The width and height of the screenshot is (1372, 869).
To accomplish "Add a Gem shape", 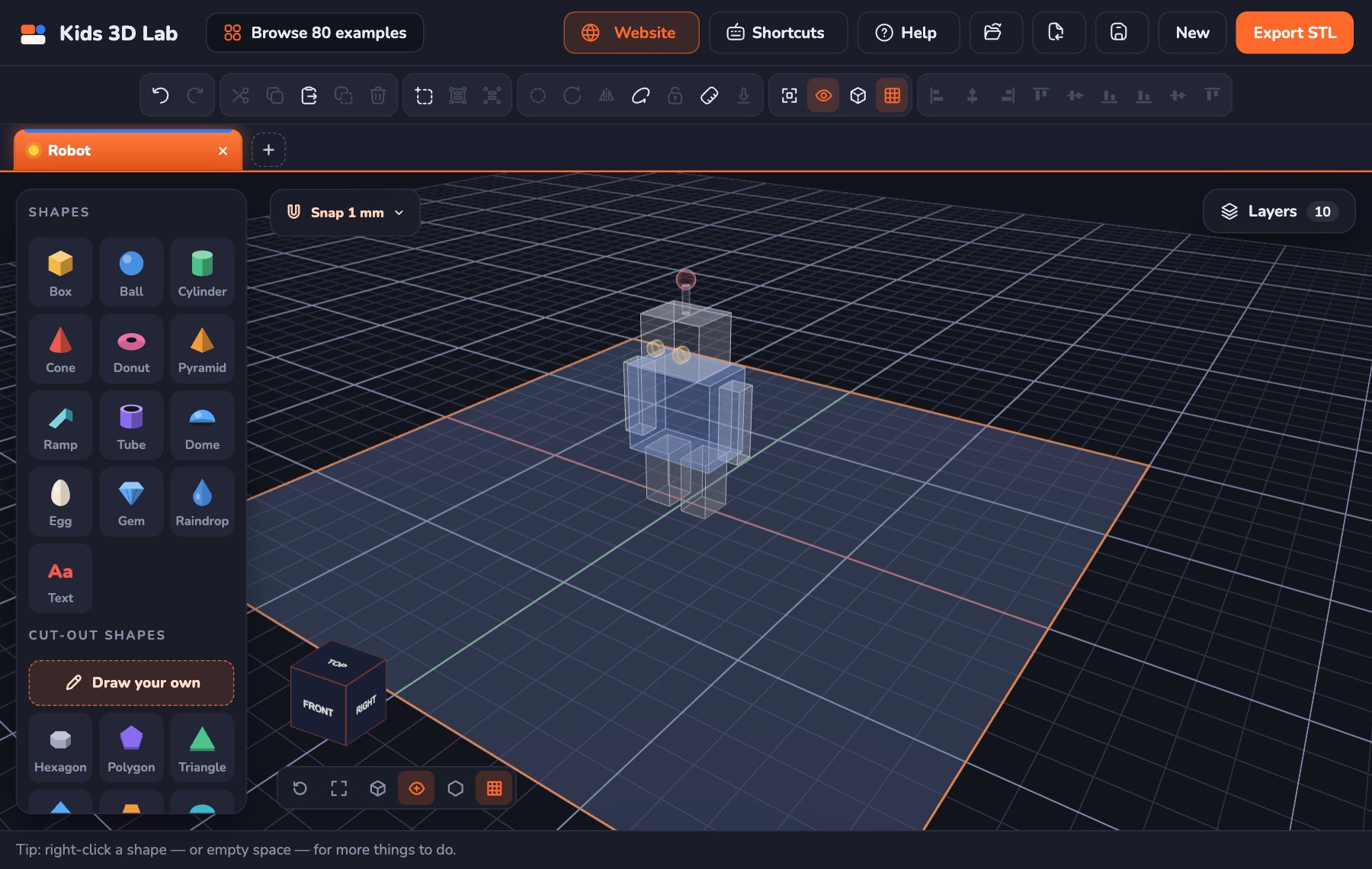I will [x=131, y=502].
